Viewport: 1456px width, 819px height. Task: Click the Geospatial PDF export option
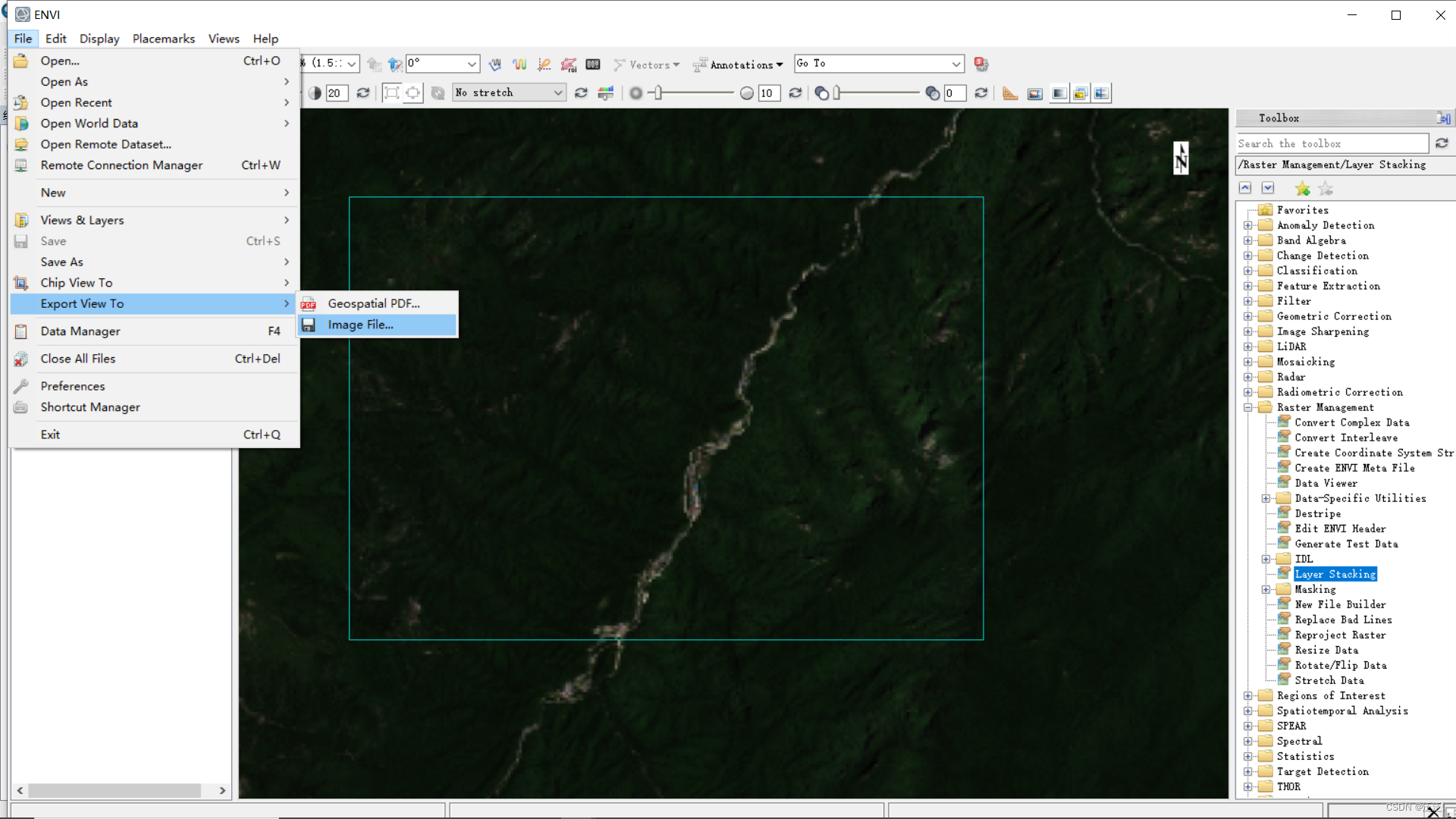tap(374, 303)
